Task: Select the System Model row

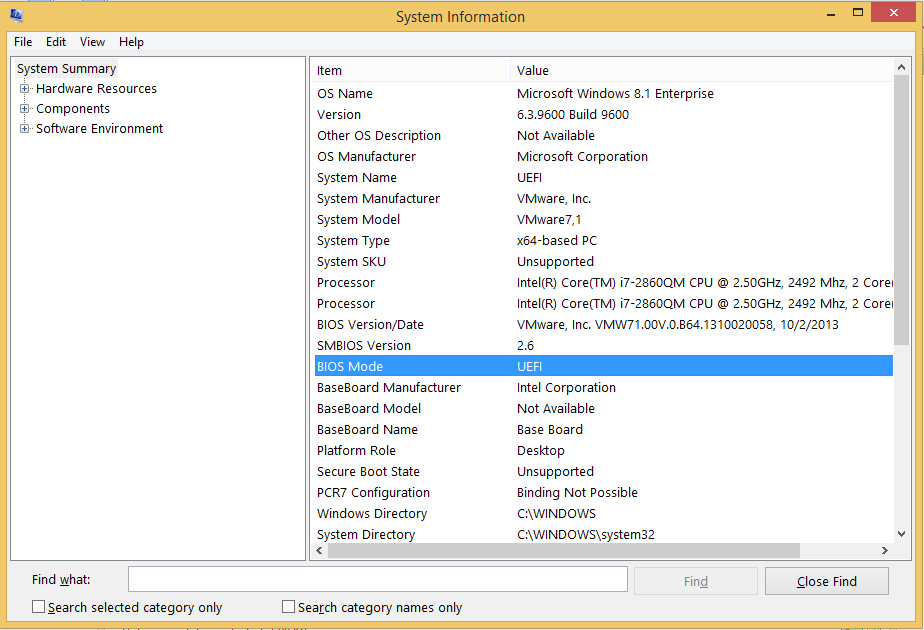Action: pos(604,220)
